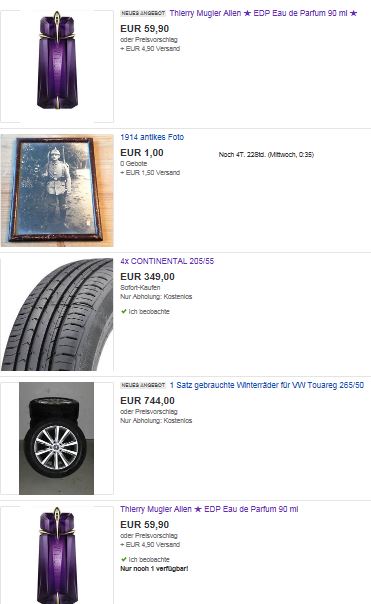Viewport: 371px width, 604px height.
Task: Click the Continental tire tread thumbnail
Action: pyautogui.click(x=57, y=314)
